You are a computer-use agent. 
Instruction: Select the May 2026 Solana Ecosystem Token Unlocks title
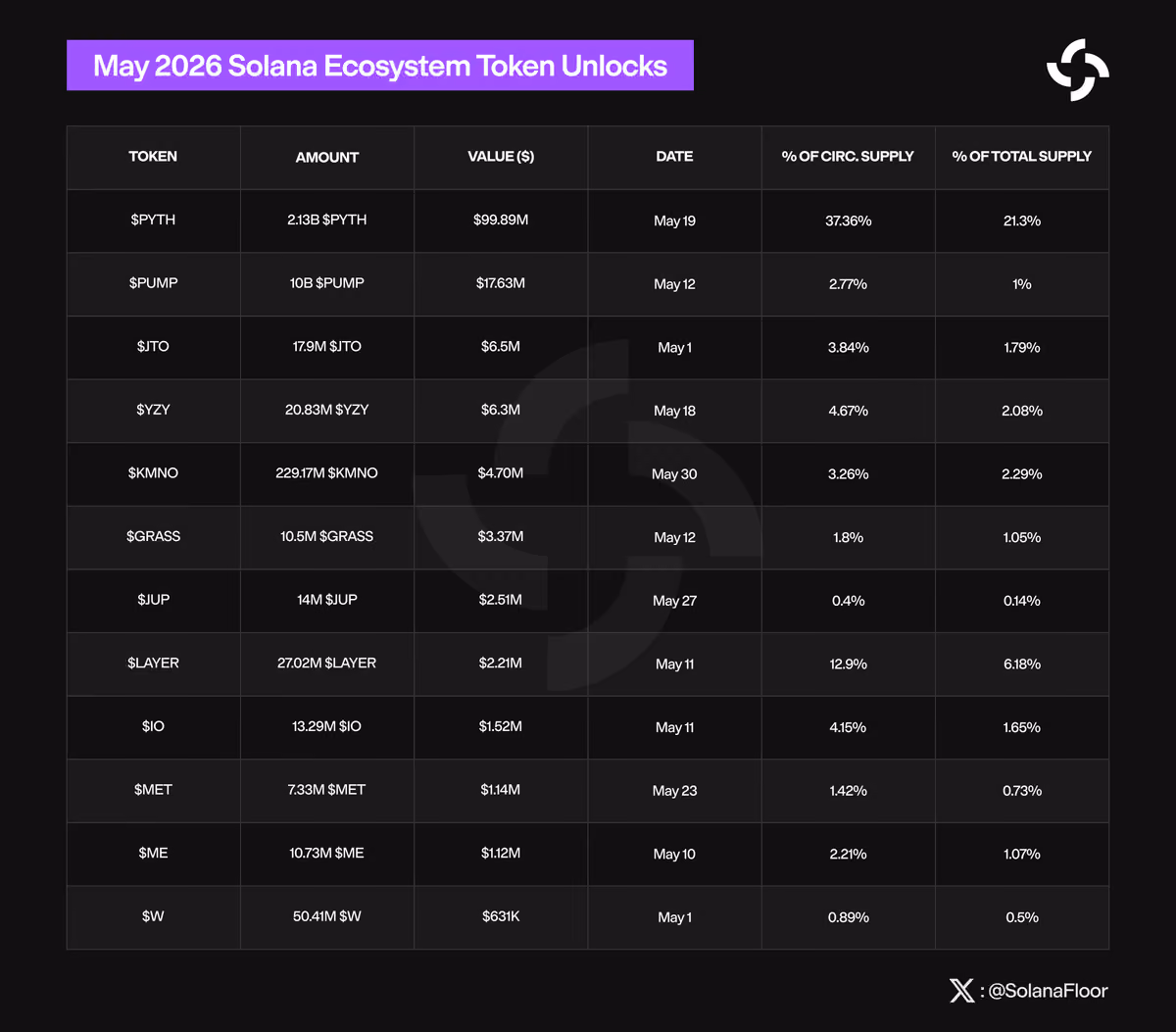coord(380,66)
